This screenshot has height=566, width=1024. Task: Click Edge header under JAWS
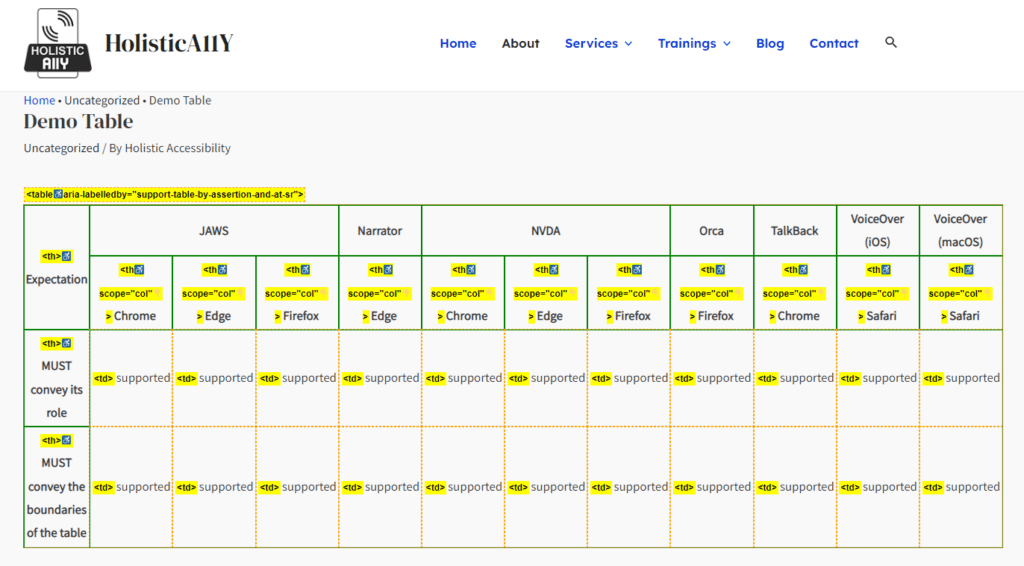214,292
